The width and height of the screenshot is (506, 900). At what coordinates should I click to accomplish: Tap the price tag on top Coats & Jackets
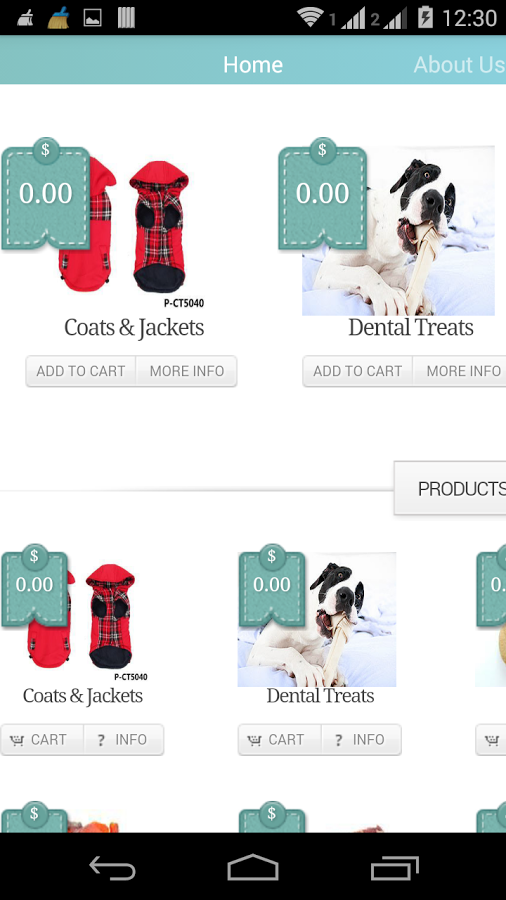tap(46, 194)
